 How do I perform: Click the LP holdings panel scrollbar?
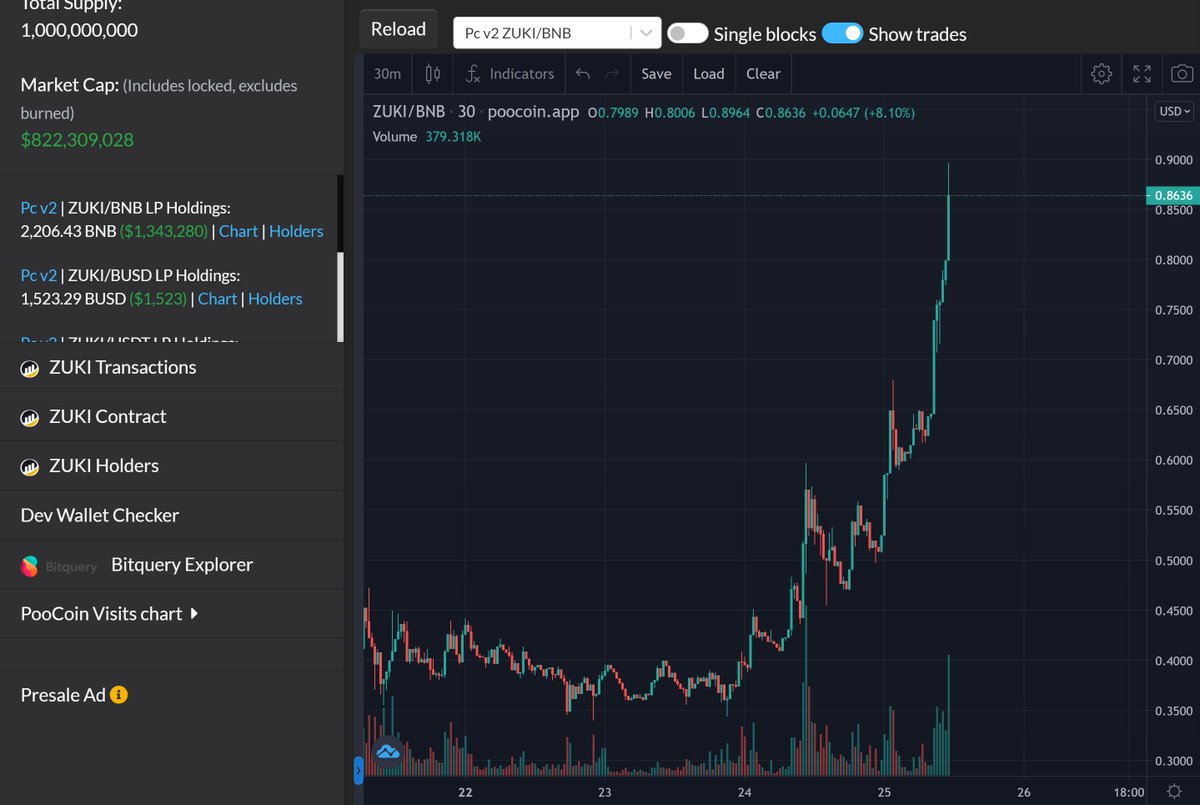click(x=340, y=296)
